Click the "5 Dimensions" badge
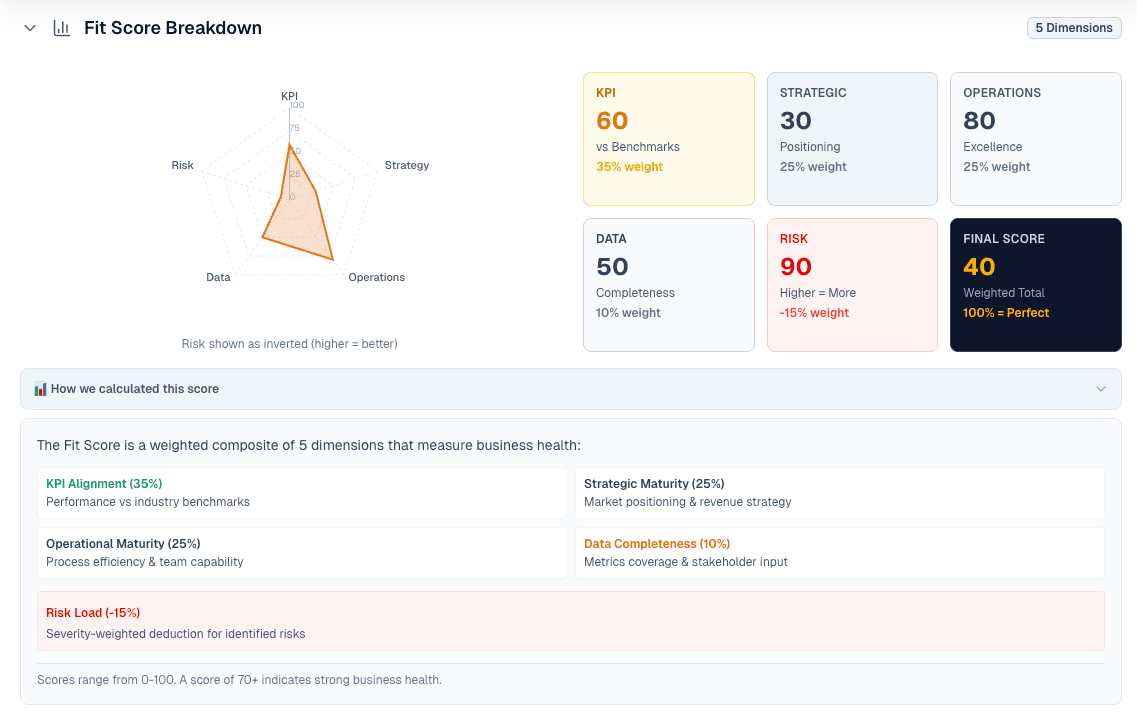 1074,27
